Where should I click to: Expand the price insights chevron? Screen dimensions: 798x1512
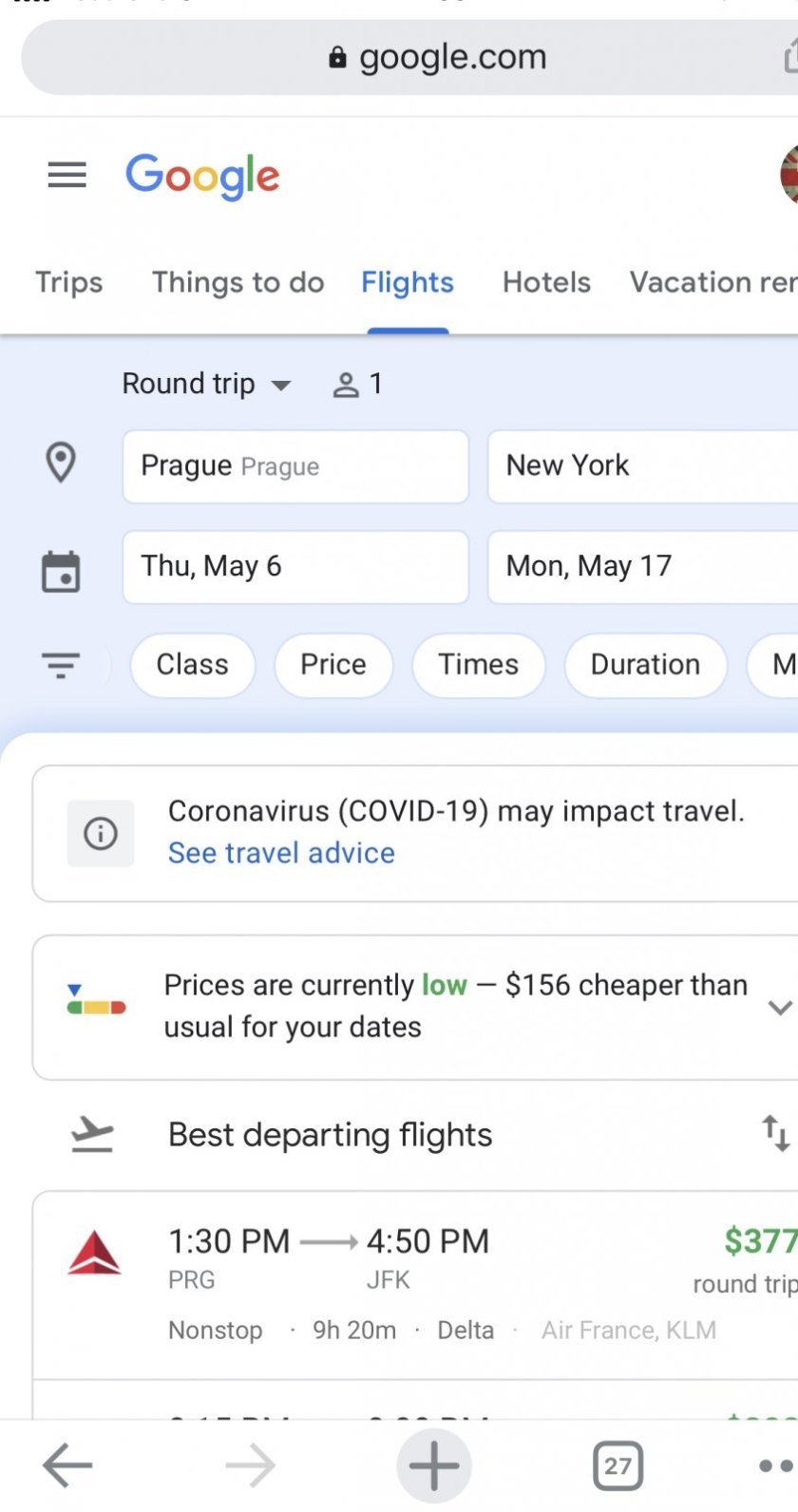point(779,1007)
